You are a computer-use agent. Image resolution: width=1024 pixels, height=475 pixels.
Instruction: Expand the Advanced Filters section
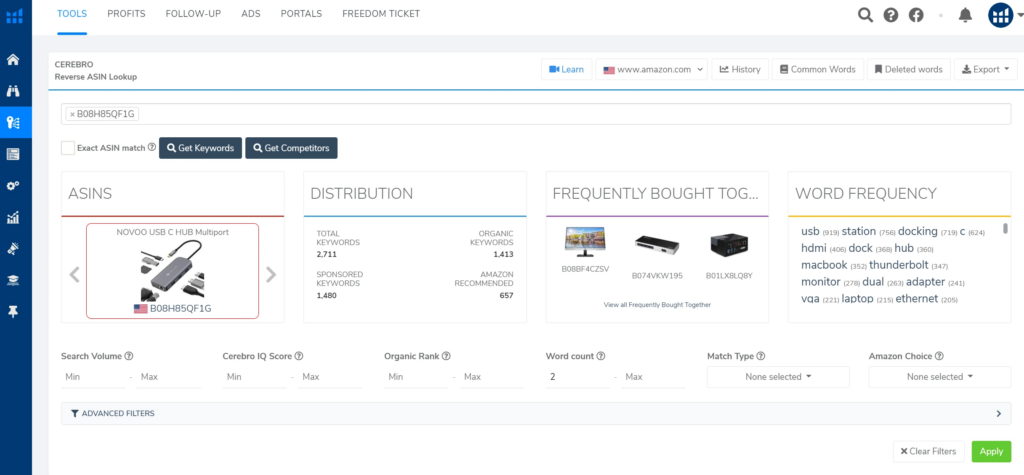pyautogui.click(x=536, y=413)
